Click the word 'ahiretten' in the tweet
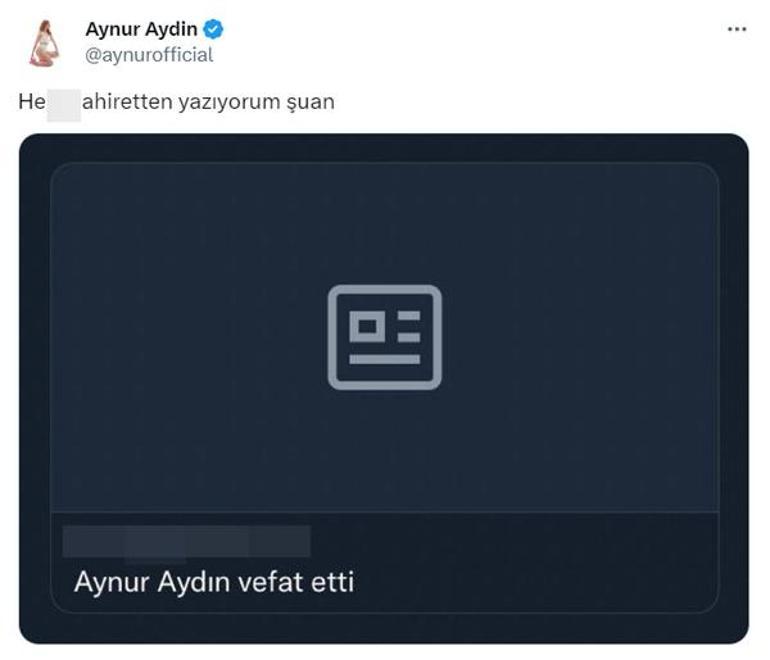 (127, 102)
